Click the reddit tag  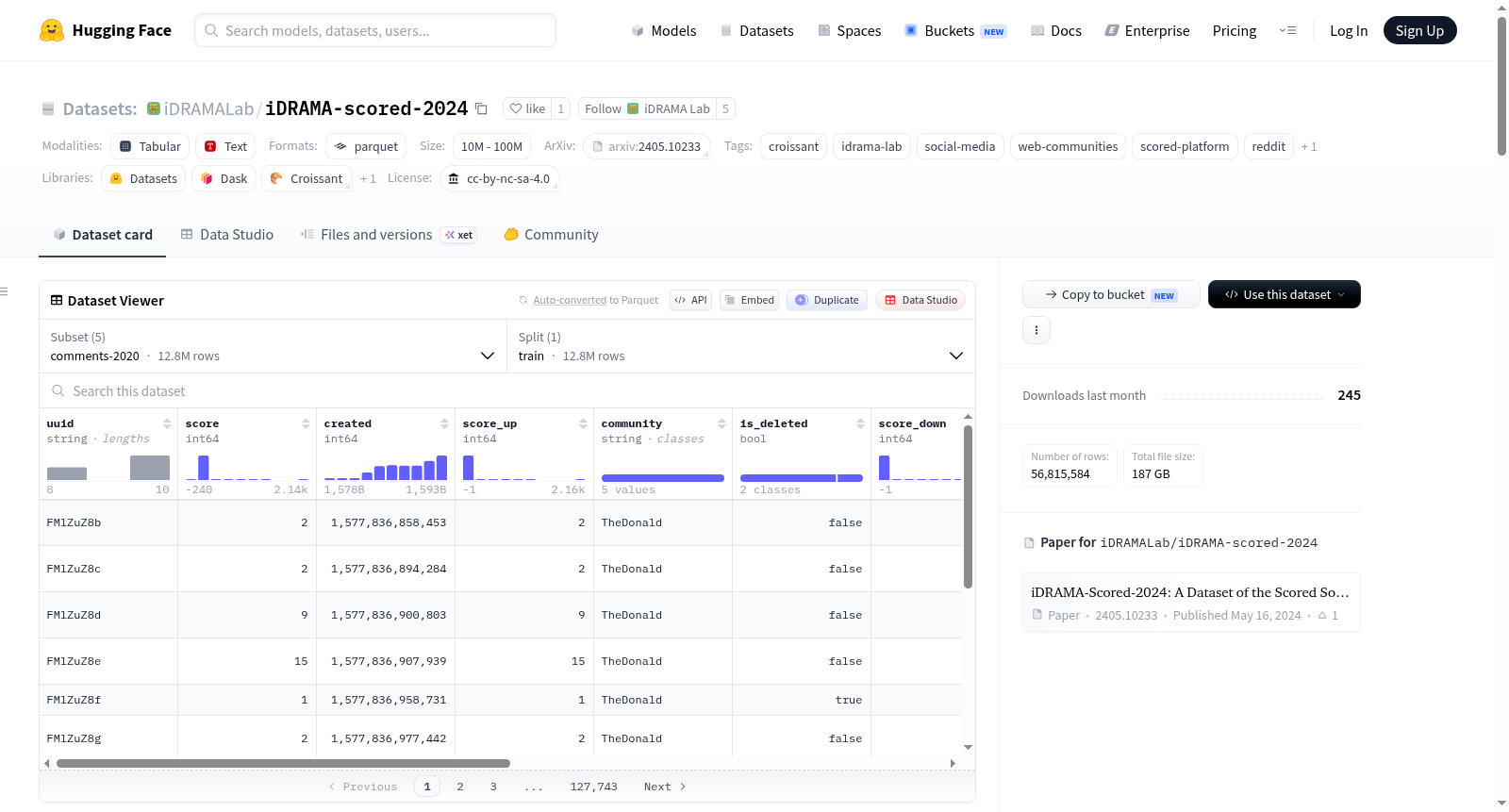(x=1269, y=147)
